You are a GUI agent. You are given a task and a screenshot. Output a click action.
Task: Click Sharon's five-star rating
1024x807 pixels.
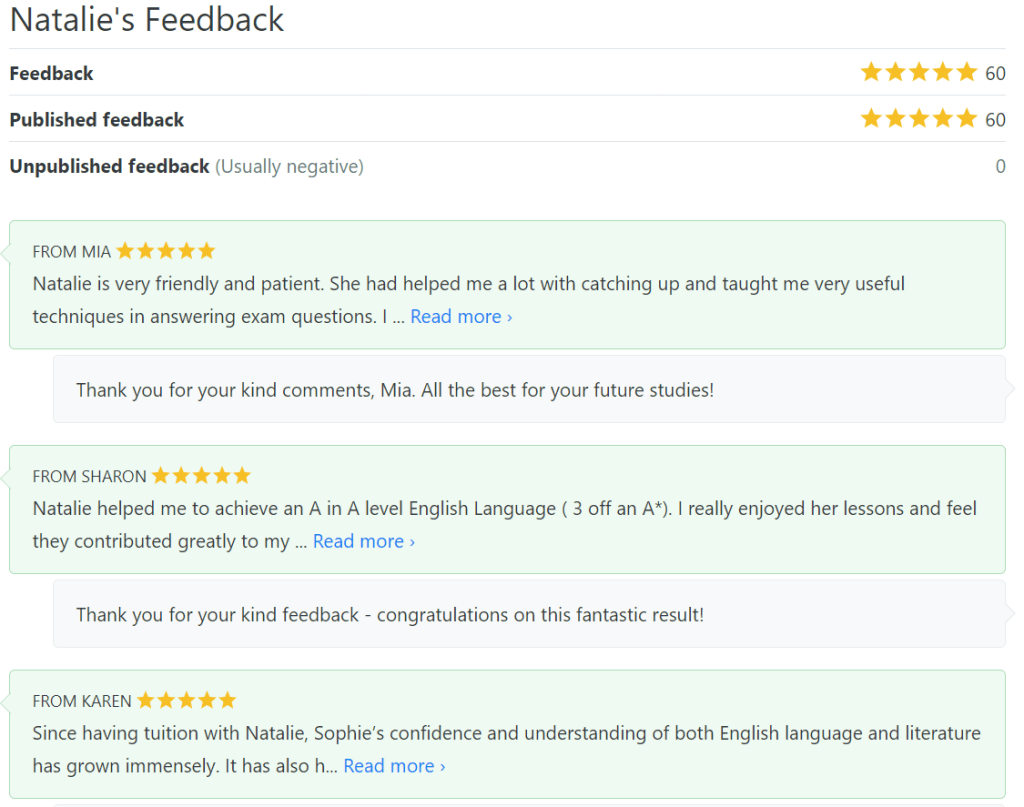click(201, 476)
